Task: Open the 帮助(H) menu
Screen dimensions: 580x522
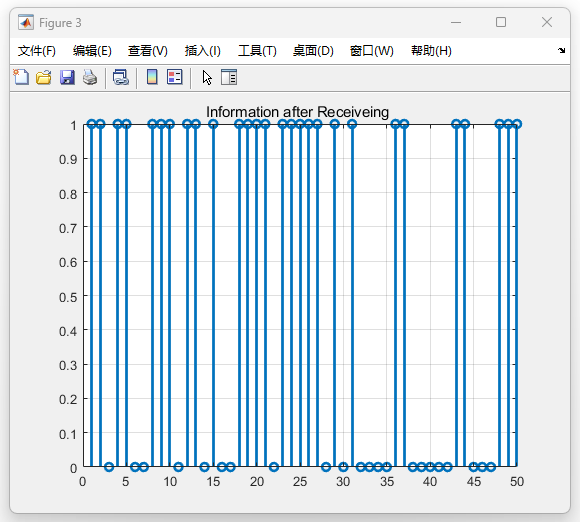Action: point(431,51)
